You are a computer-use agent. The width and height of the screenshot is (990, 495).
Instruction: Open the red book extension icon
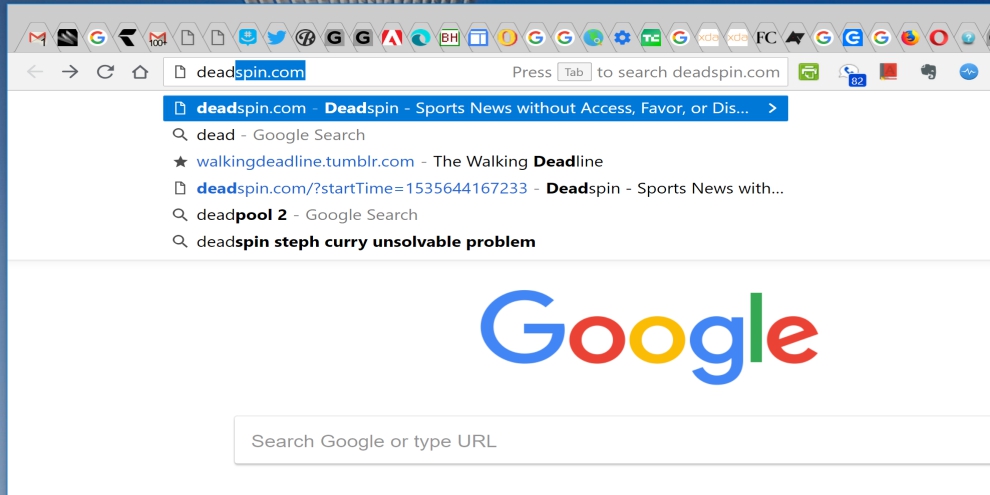888,72
